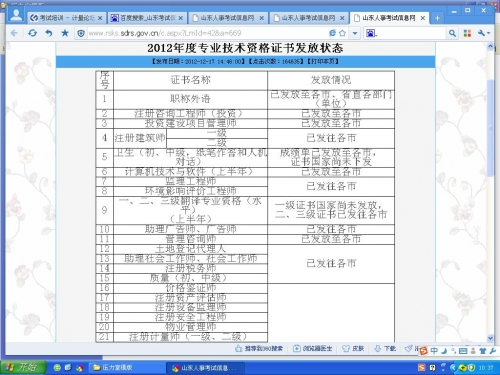The image size is (500, 375).
Task: Click scrollbar up arrow
Action: click(x=490, y=47)
